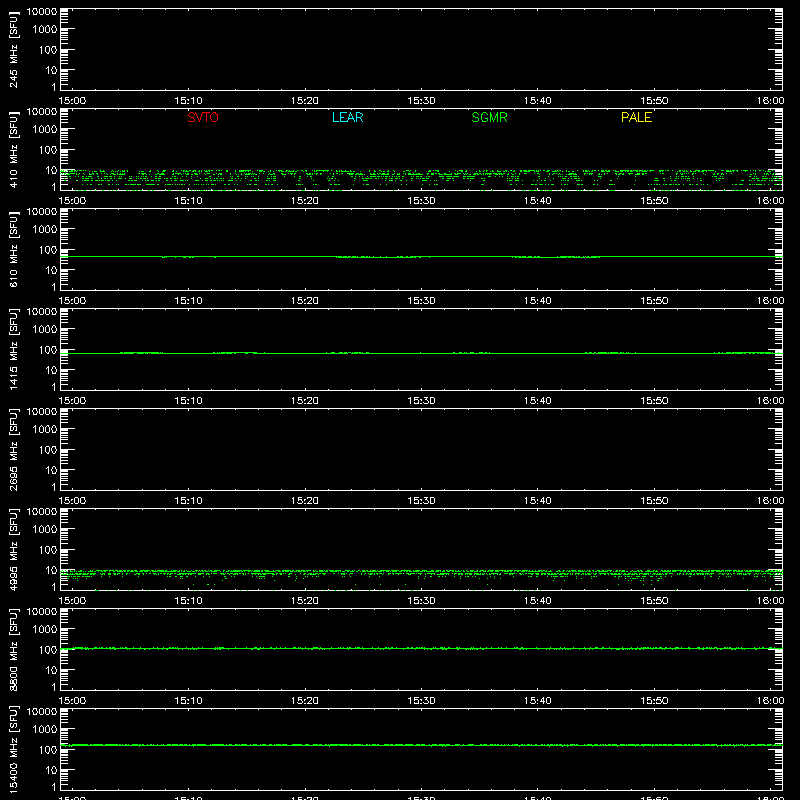This screenshot has height=800, width=800.
Task: Click 15:10 under the 4995 MHz plot
Action: point(188,601)
